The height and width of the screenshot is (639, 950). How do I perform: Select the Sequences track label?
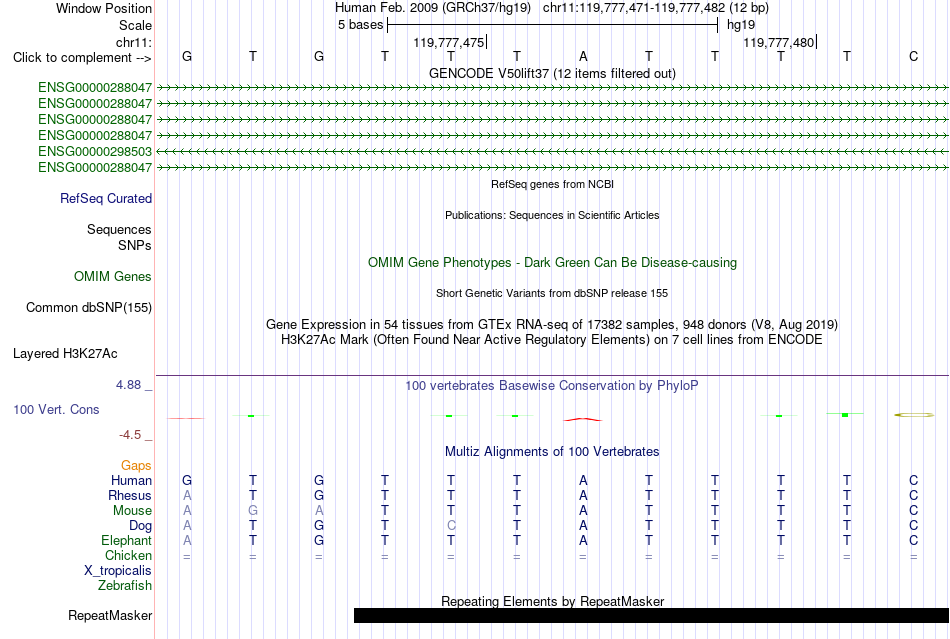pyautogui.click(x=119, y=230)
